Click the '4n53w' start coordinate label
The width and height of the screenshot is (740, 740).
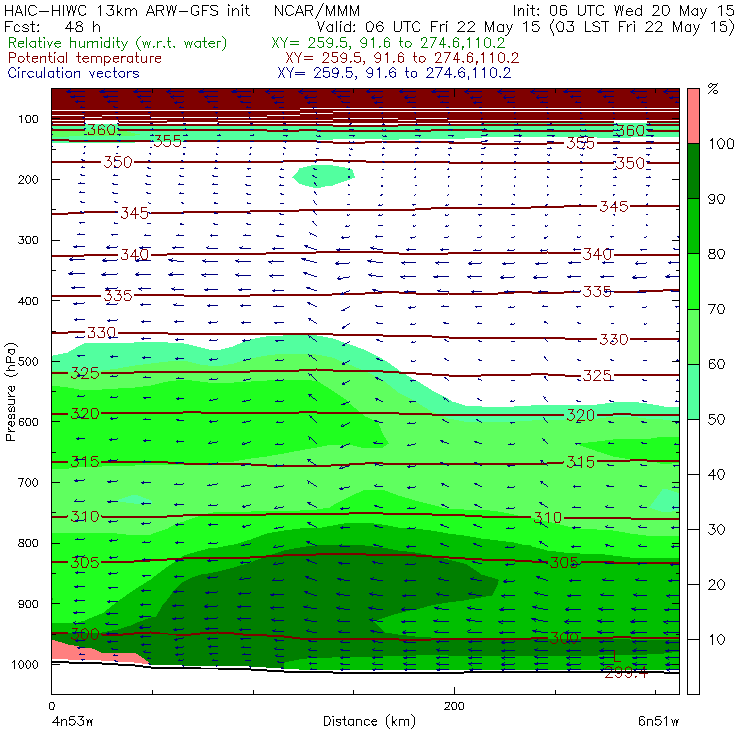coord(72,722)
